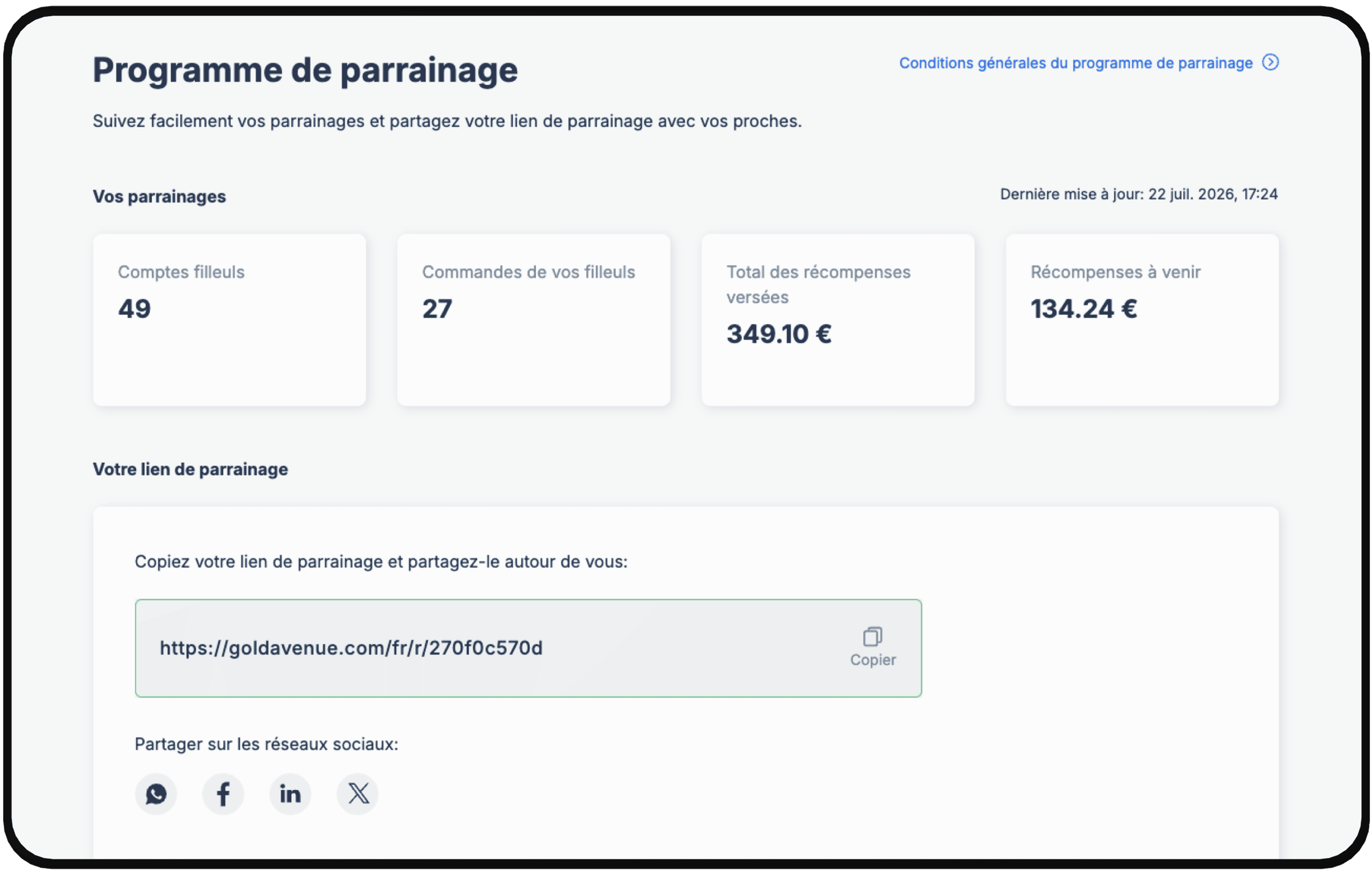This screenshot has height=871, width=1372.
Task: Share referral link on Facebook
Action: [223, 794]
